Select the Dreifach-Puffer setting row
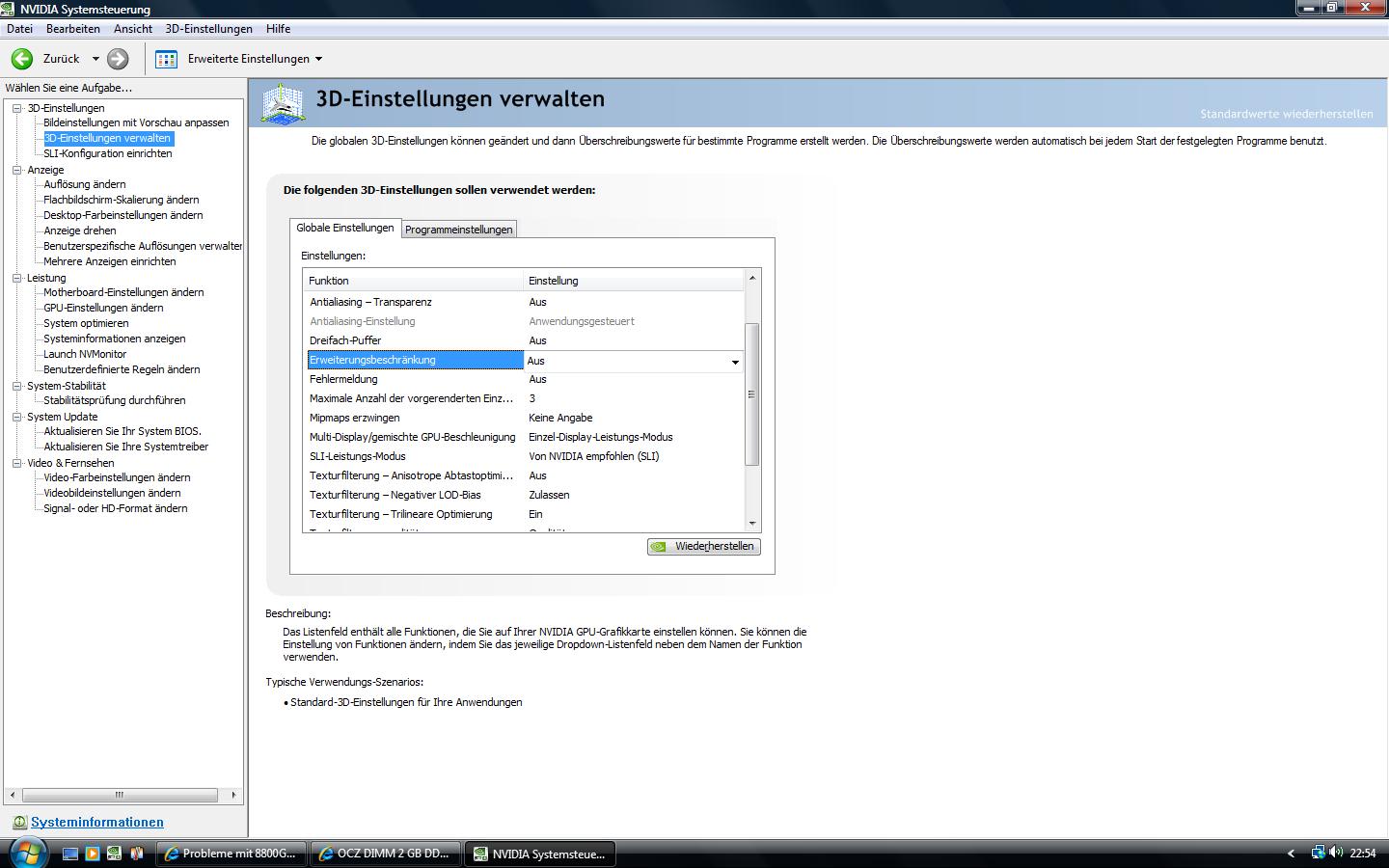1389x868 pixels. (x=525, y=340)
